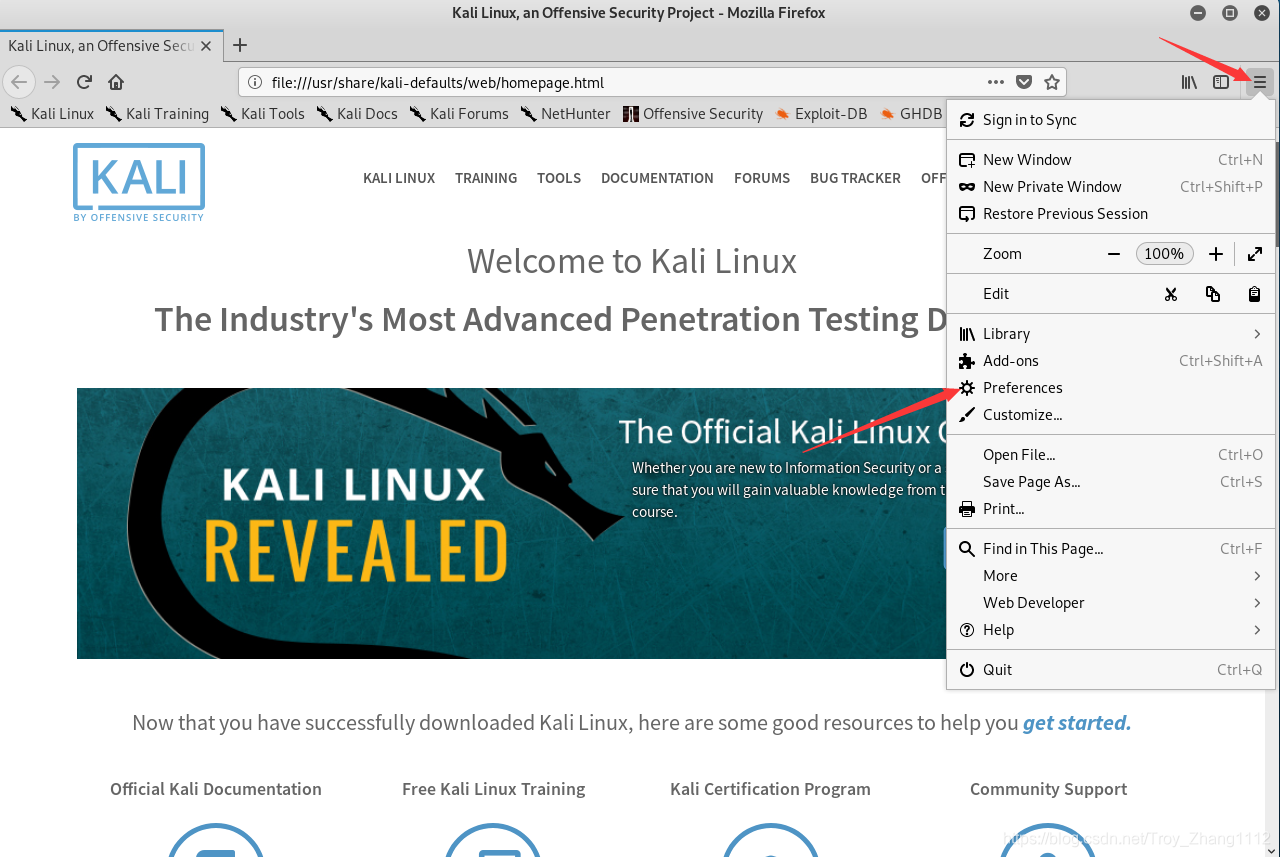Image resolution: width=1280 pixels, height=857 pixels.
Task: Open the hamburger application menu button
Action: (x=1260, y=82)
